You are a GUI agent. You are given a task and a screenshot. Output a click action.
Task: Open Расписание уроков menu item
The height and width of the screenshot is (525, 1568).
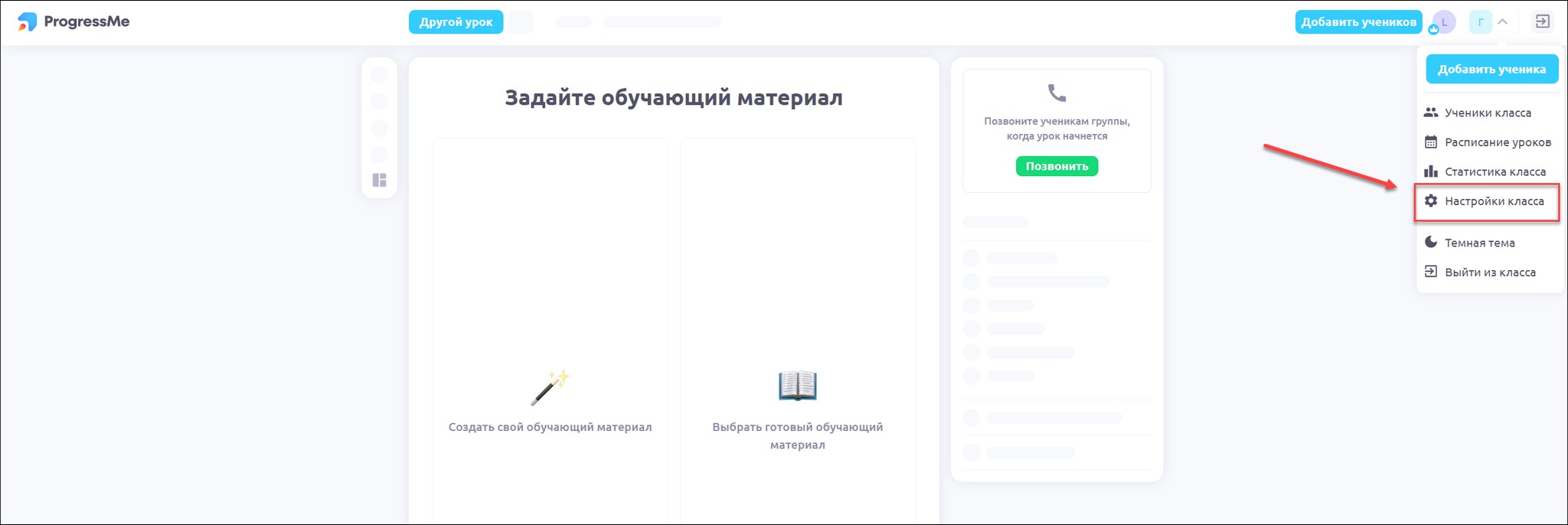1497,142
